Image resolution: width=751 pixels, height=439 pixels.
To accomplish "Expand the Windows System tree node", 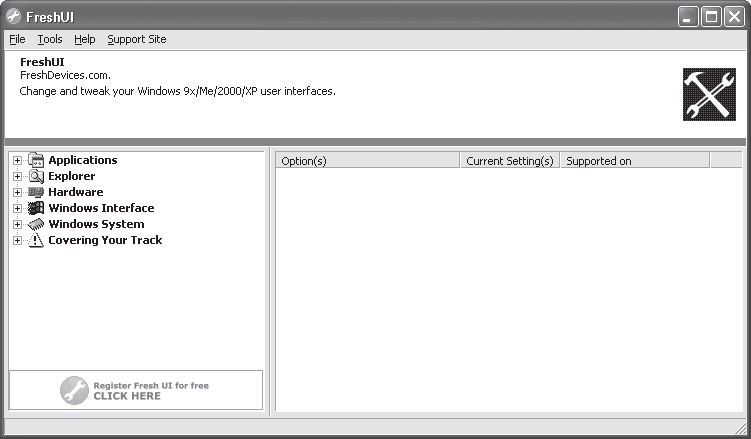I will pos(17,224).
